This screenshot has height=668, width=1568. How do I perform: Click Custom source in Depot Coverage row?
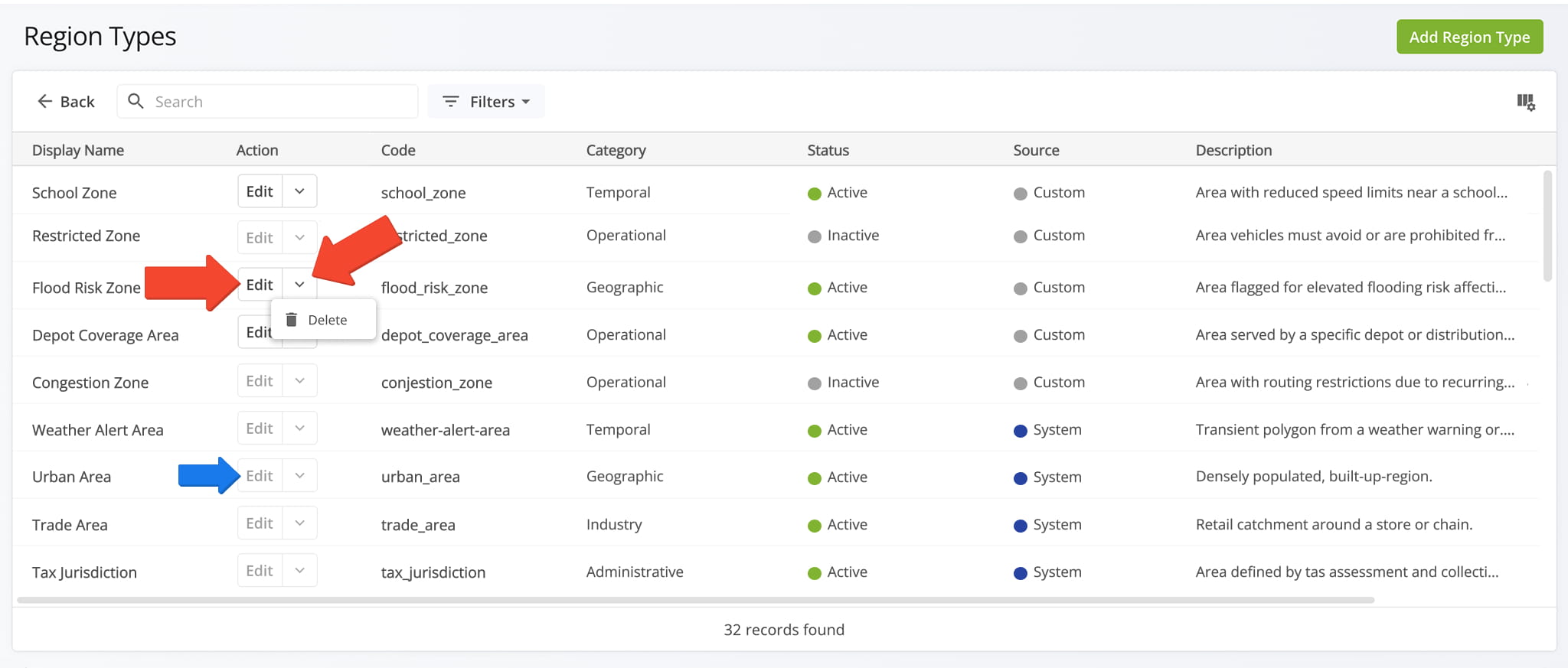tap(1059, 334)
